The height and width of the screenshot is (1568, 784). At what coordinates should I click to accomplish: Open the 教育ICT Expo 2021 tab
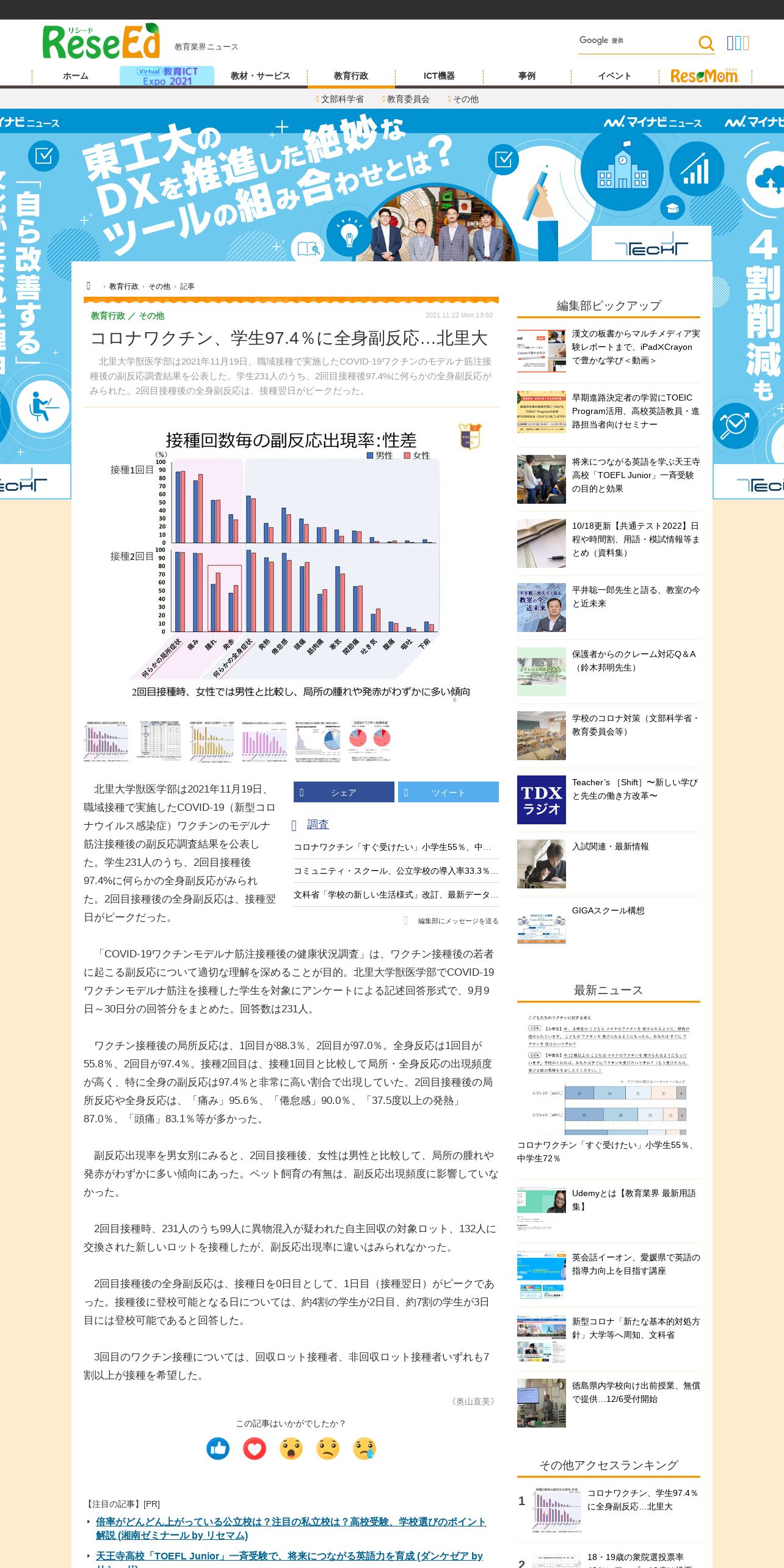[167, 76]
